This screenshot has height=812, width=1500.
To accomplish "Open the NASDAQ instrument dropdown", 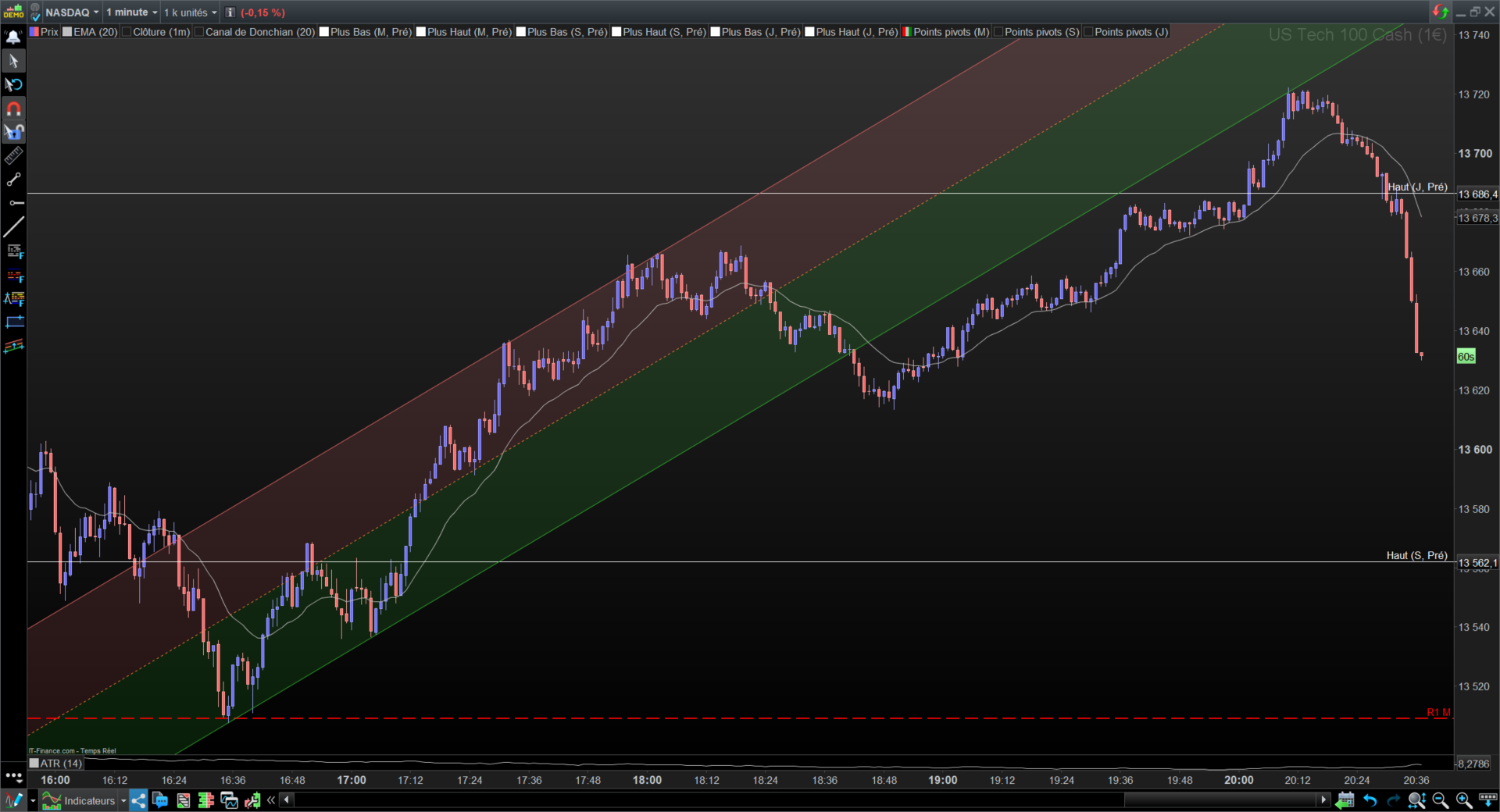I will coord(72,12).
